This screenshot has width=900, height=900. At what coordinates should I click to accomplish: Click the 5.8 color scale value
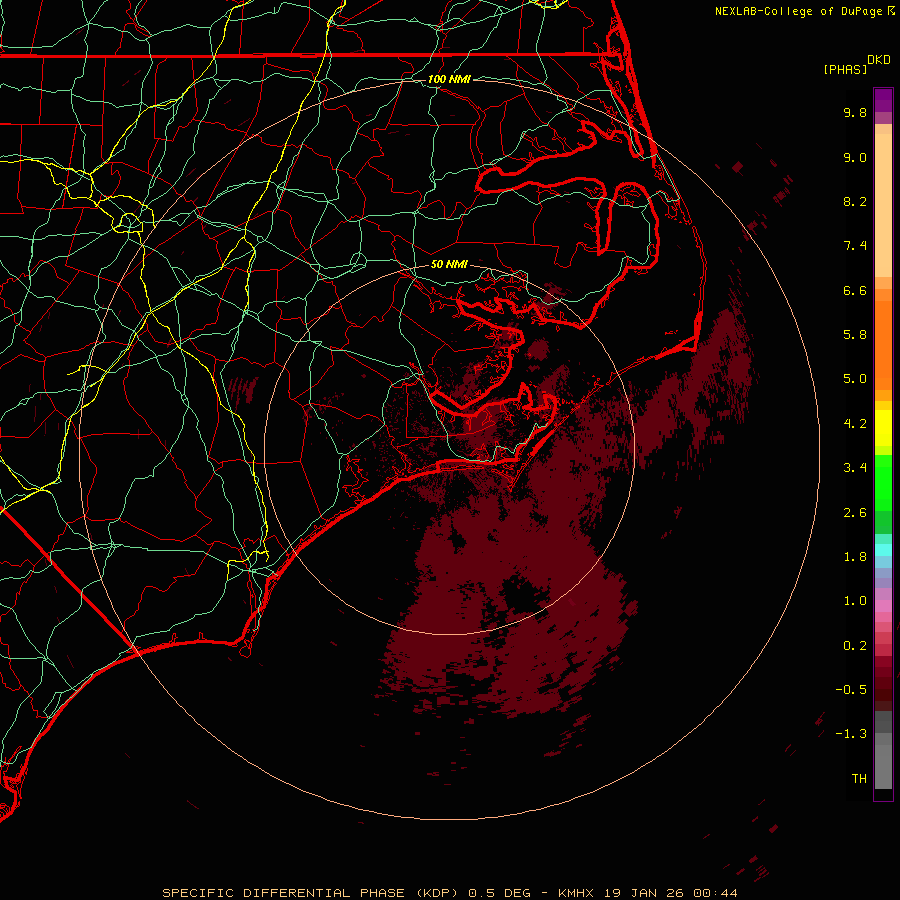(855, 335)
